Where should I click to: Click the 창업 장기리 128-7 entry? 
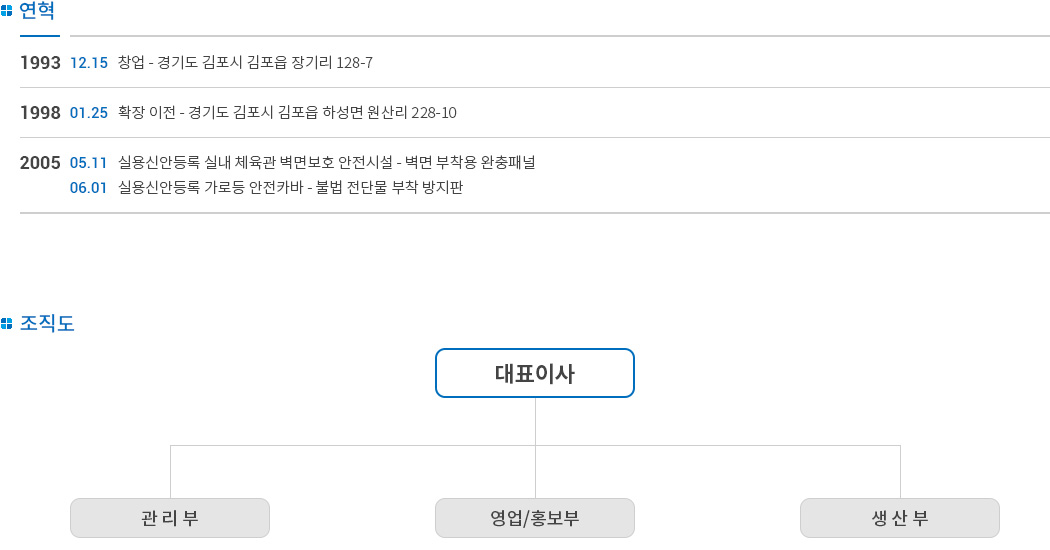(x=245, y=62)
